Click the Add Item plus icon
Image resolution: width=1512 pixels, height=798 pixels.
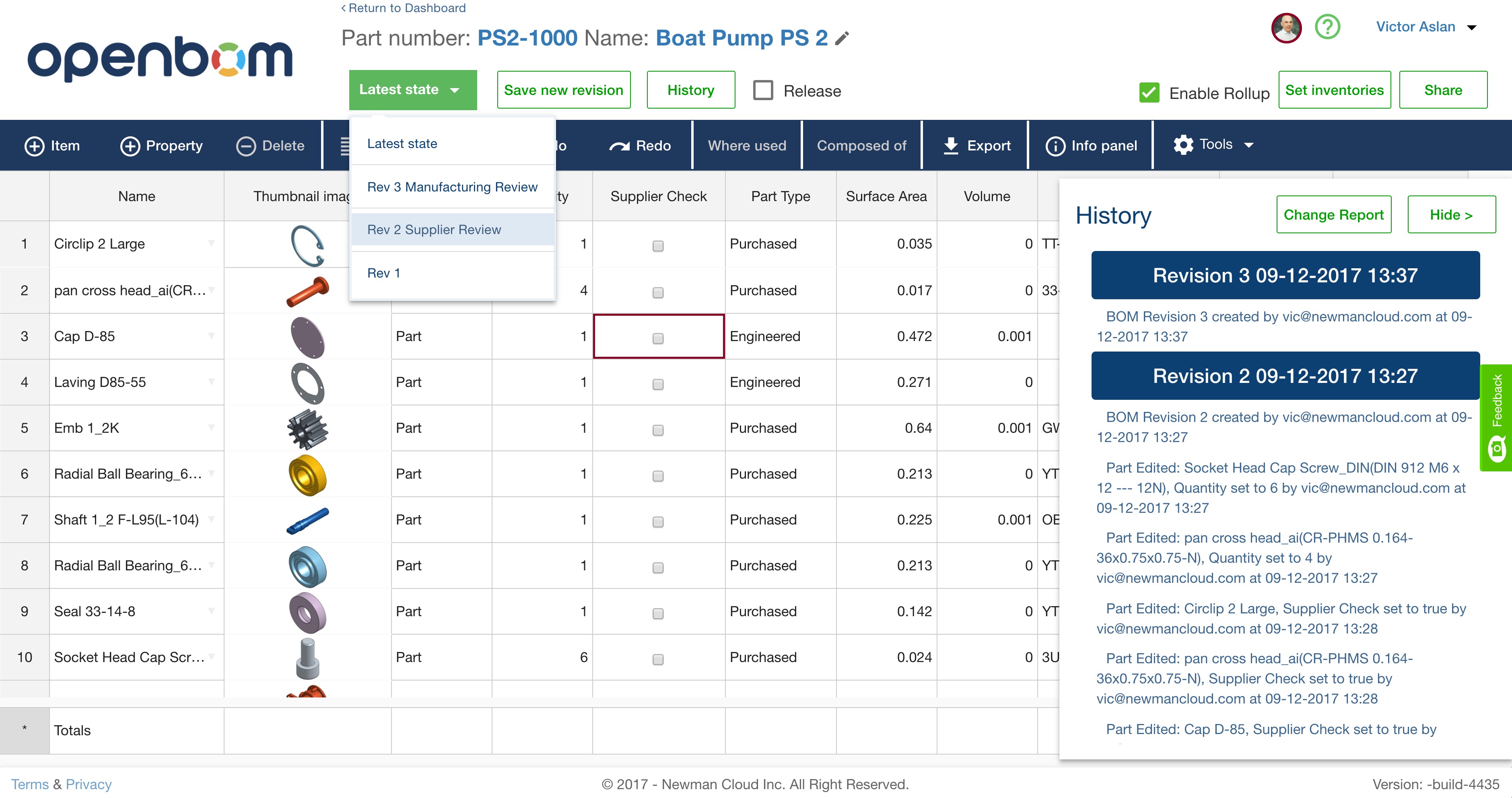34,146
